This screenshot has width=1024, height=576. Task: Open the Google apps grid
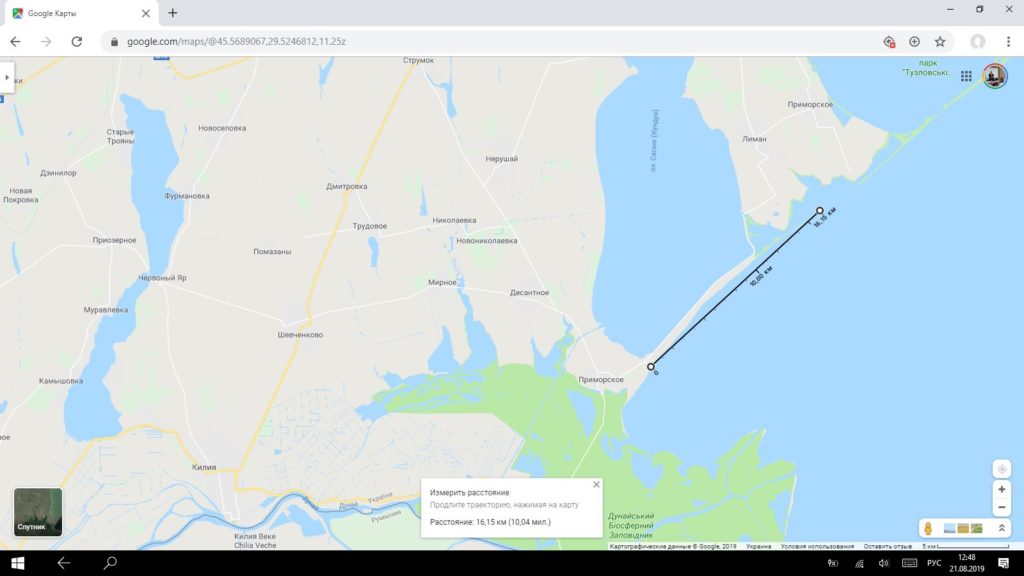[x=966, y=76]
